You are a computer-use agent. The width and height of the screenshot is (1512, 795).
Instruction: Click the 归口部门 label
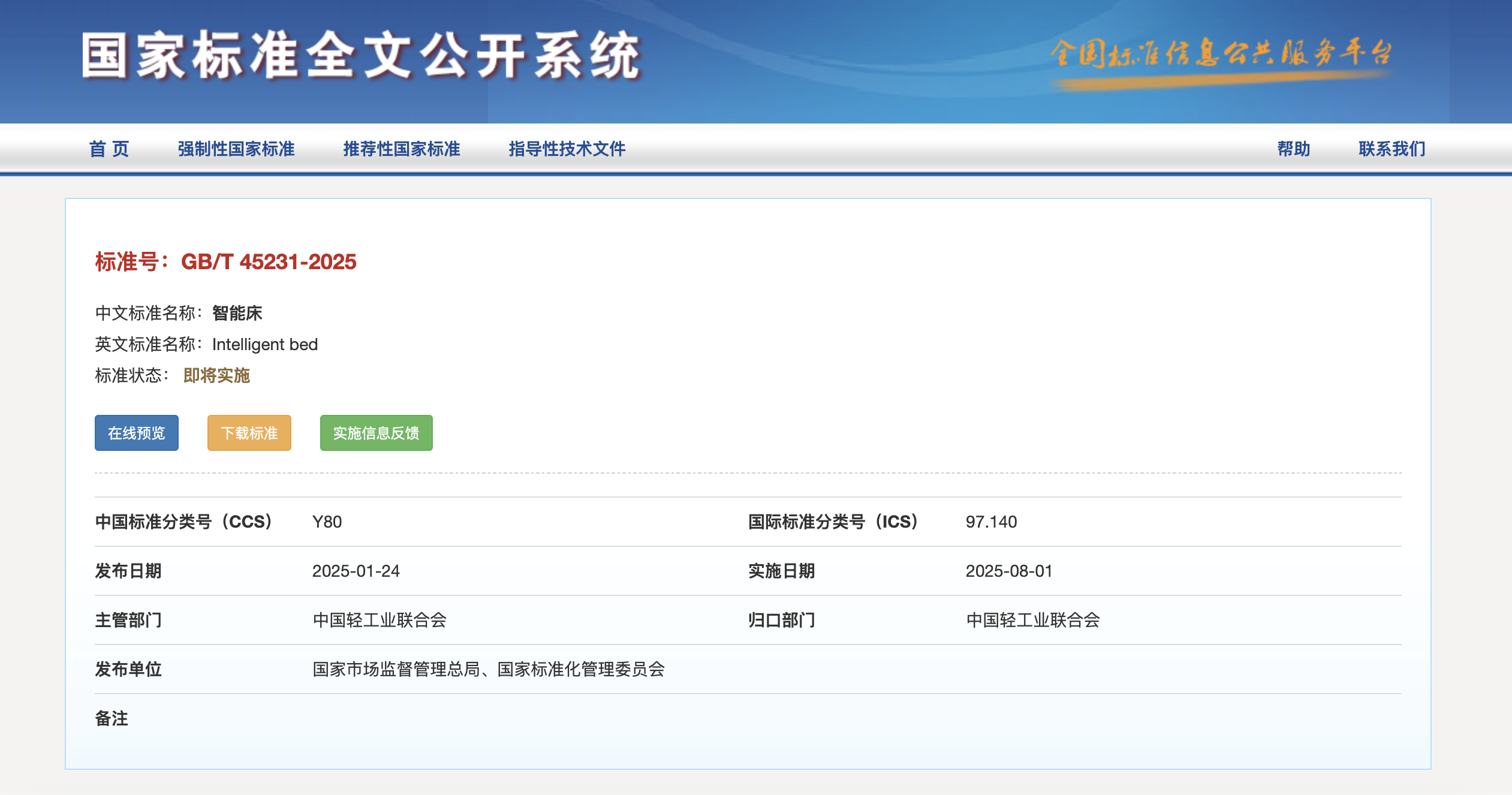(x=782, y=620)
